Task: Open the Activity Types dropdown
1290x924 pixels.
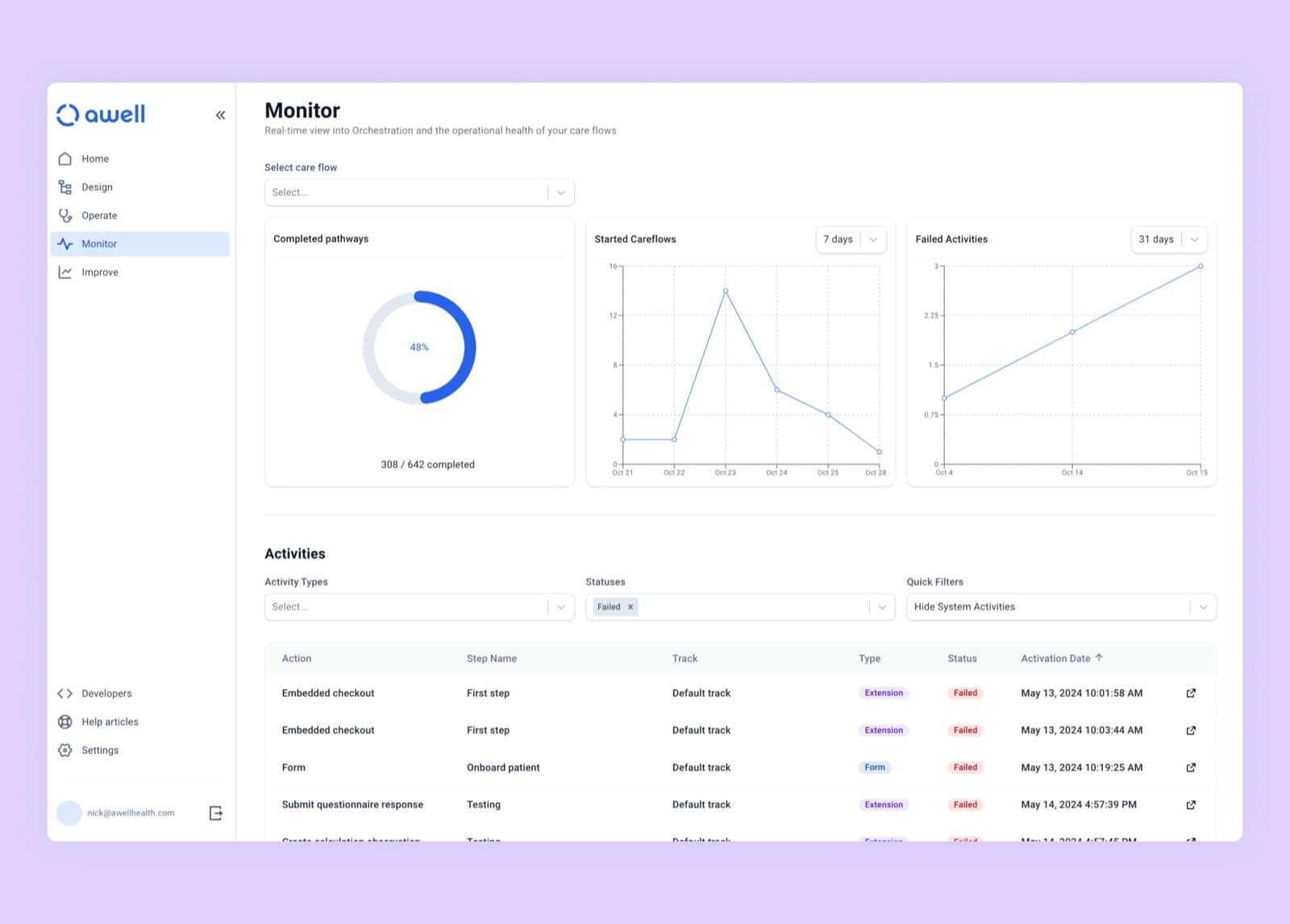Action: pyautogui.click(x=419, y=607)
